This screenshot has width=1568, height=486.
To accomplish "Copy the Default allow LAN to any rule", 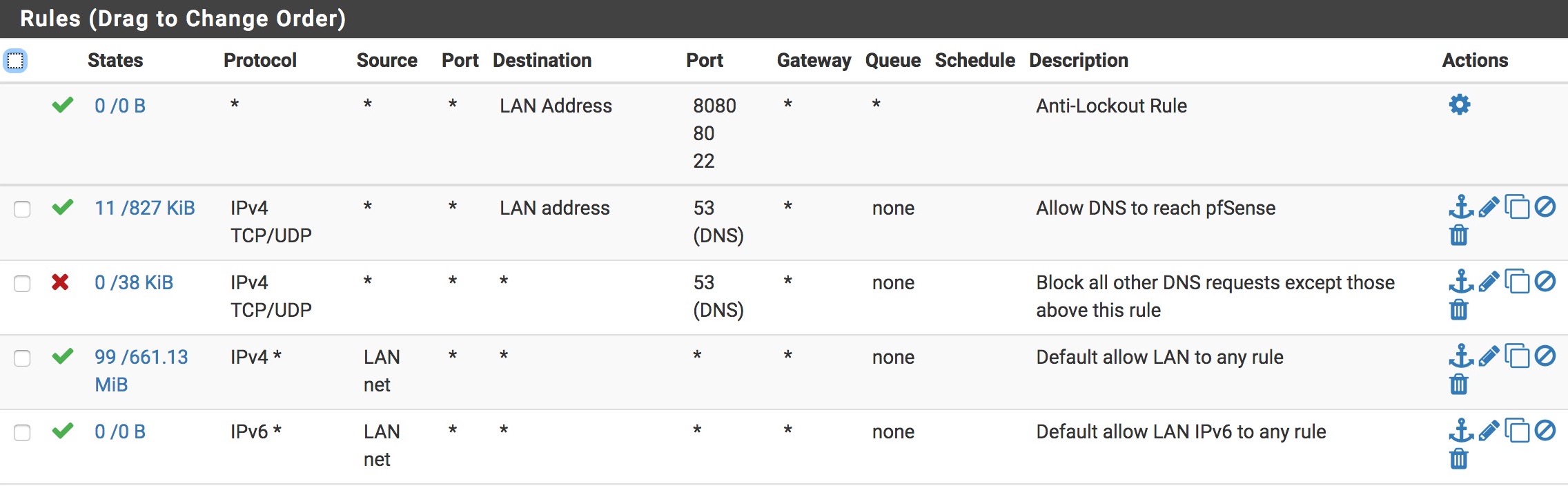I will coord(1516,356).
